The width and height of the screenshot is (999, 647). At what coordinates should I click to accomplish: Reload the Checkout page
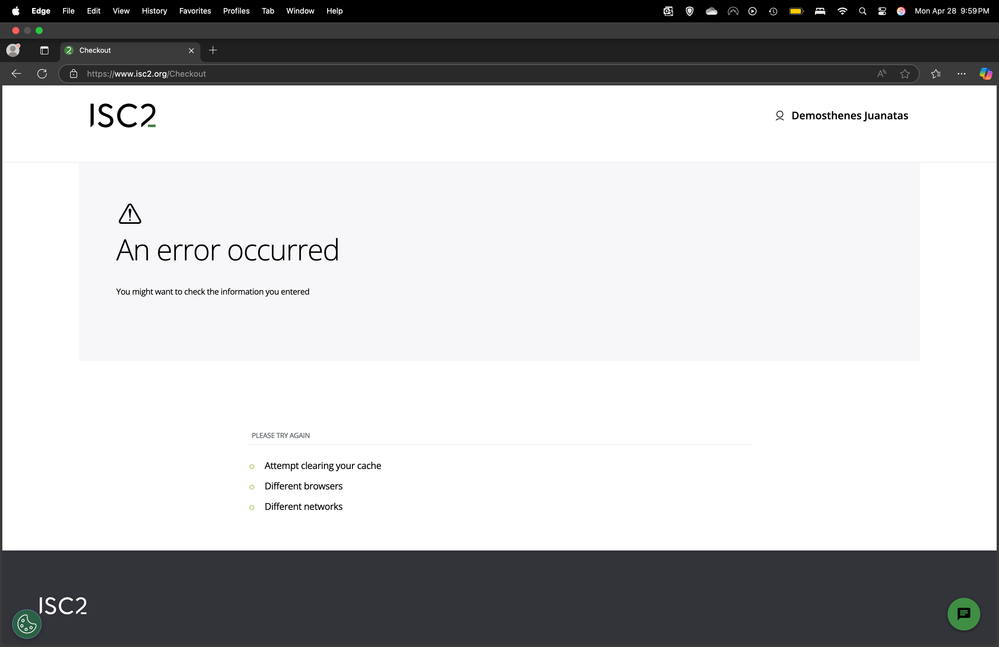(x=42, y=73)
